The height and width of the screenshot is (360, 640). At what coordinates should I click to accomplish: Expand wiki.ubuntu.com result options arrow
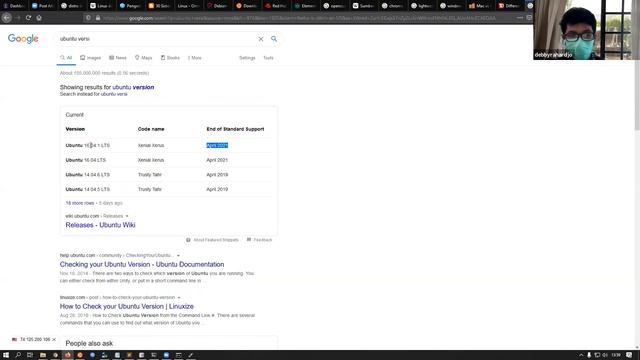pos(127,216)
